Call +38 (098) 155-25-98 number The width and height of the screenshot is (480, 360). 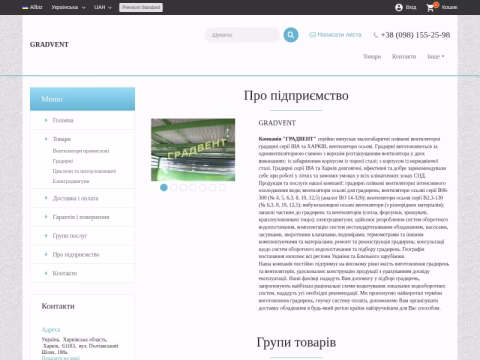415,35
